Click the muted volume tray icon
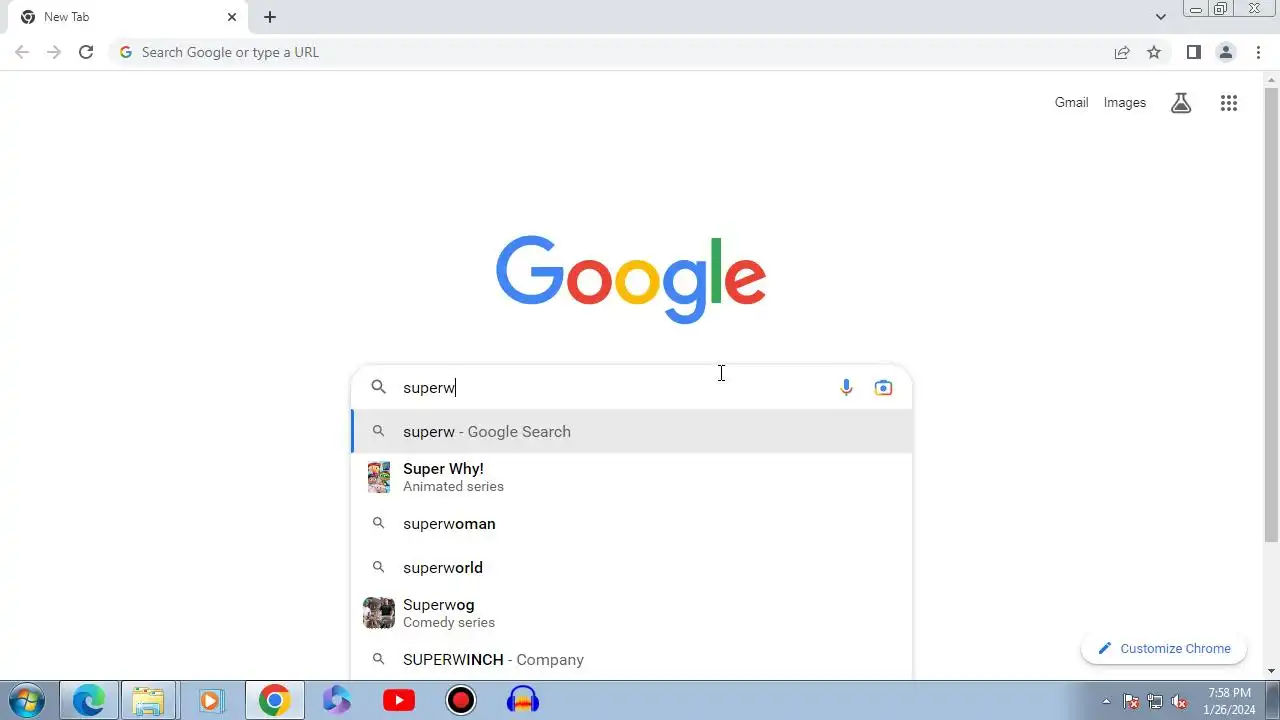This screenshot has width=1280, height=720. pyautogui.click(x=1179, y=701)
